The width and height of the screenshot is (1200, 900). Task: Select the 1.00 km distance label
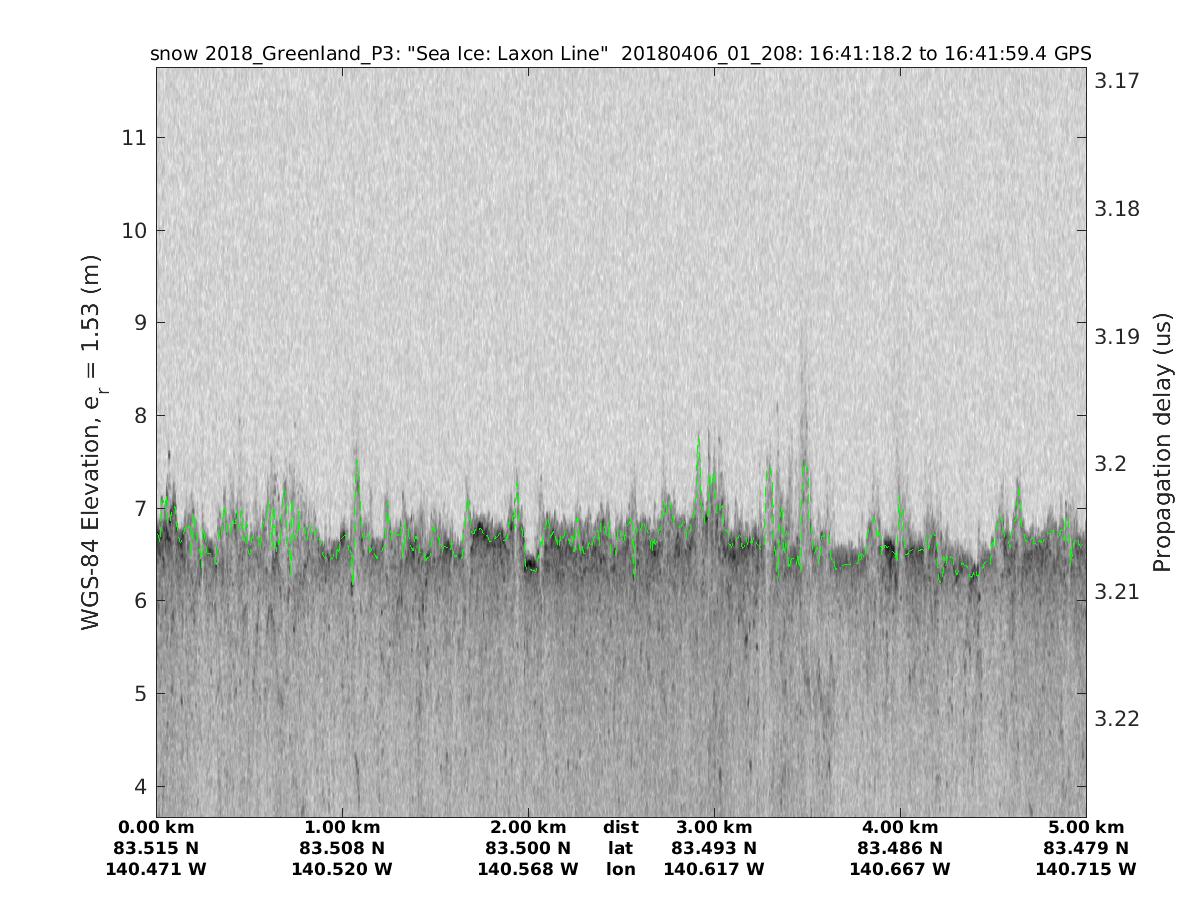(342, 827)
